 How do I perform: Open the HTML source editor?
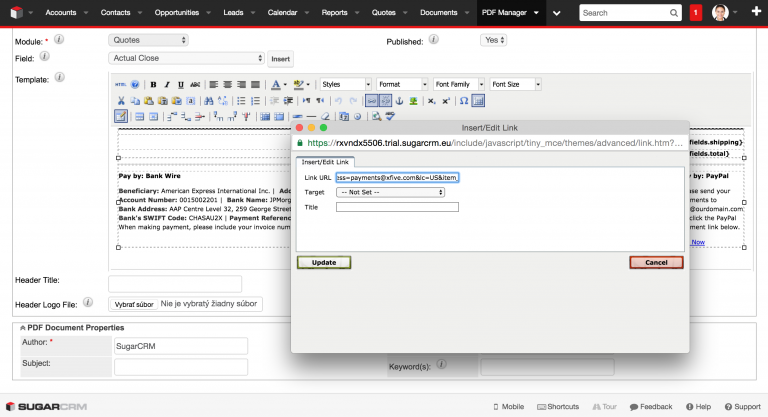pyautogui.click(x=120, y=84)
